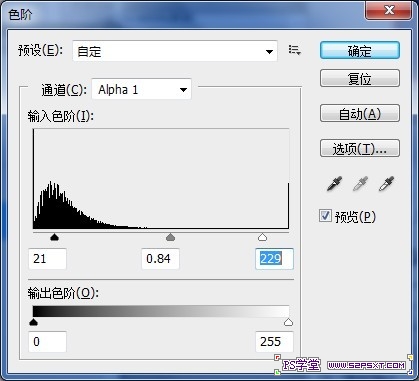Click output level field showing 255
This screenshot has width=419, height=381.
[x=274, y=342]
